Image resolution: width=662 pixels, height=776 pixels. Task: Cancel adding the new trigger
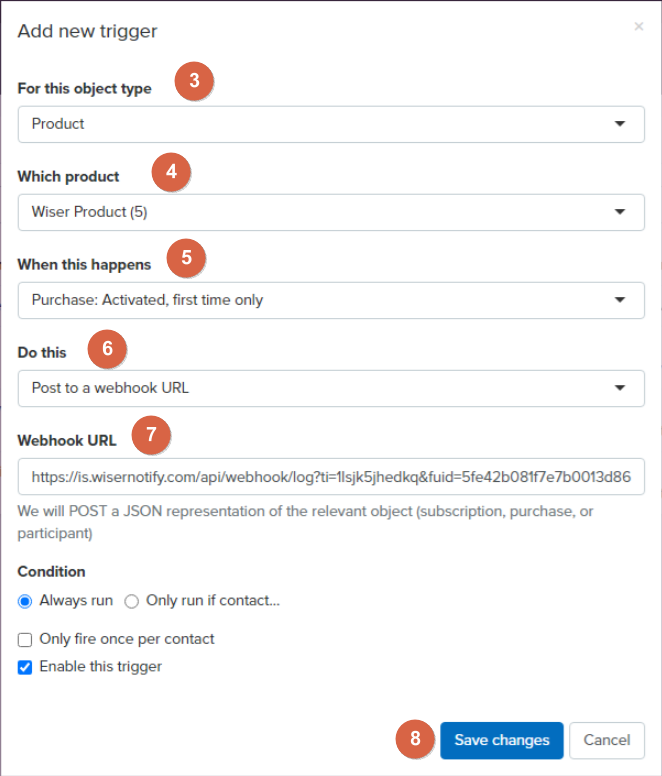point(607,740)
